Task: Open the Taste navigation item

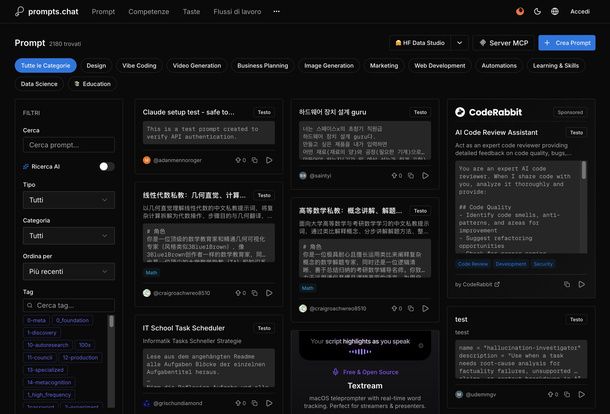Action: pos(191,12)
